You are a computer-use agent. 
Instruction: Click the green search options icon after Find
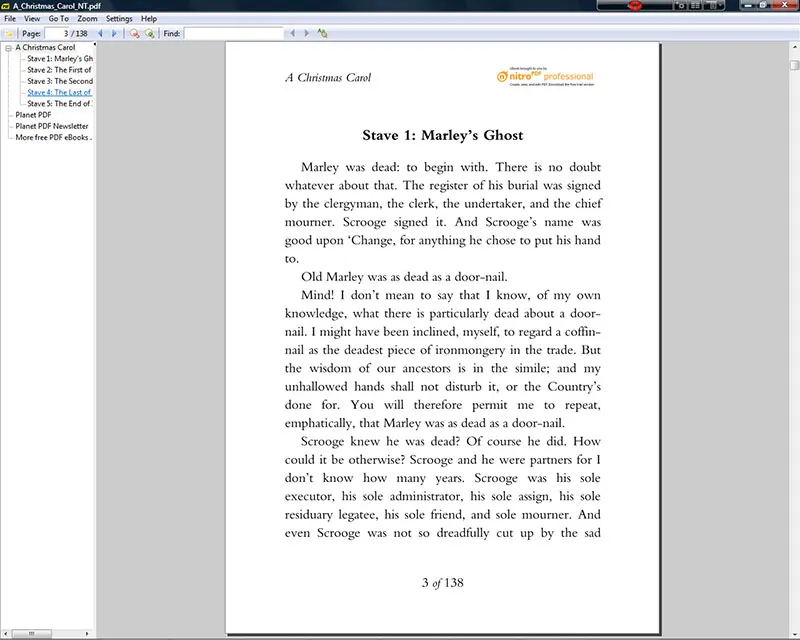321,34
